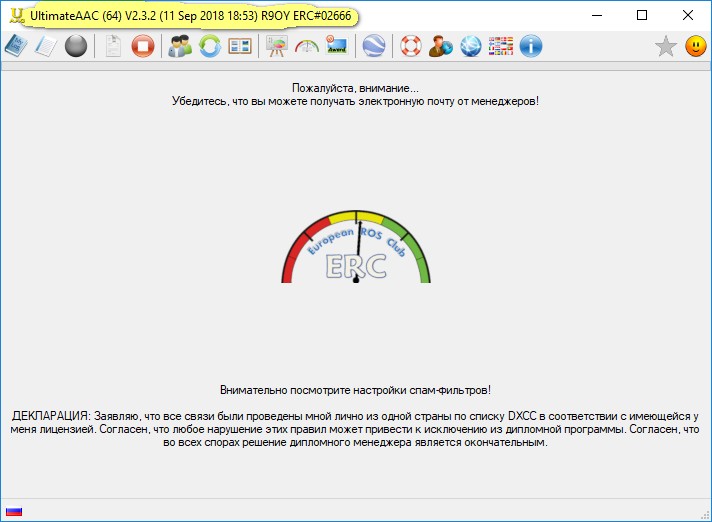Click the gray sphere status icon
Viewport: 712px width, 522px height.
[75, 46]
